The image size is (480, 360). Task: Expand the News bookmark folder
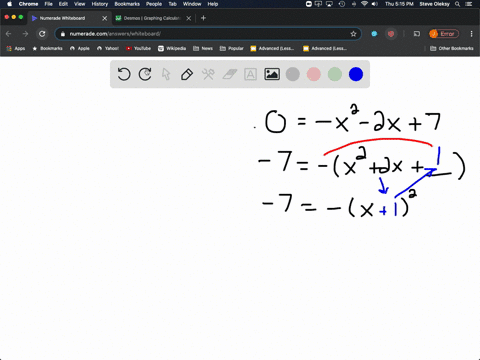coord(203,48)
